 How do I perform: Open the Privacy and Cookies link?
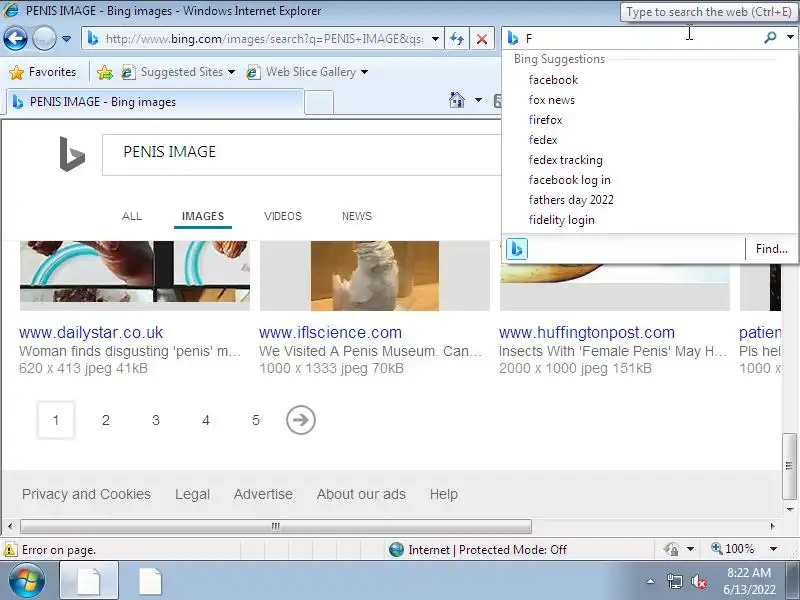(86, 494)
